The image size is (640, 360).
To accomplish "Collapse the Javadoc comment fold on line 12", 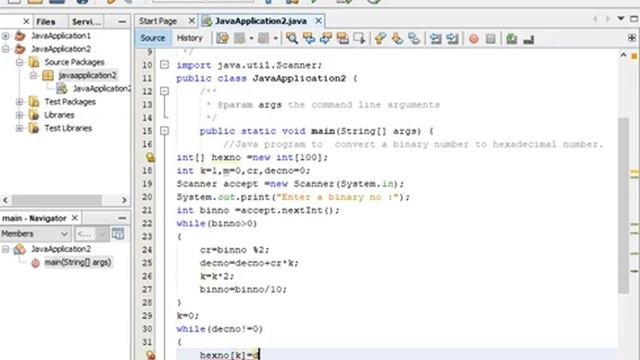I will point(164,91).
